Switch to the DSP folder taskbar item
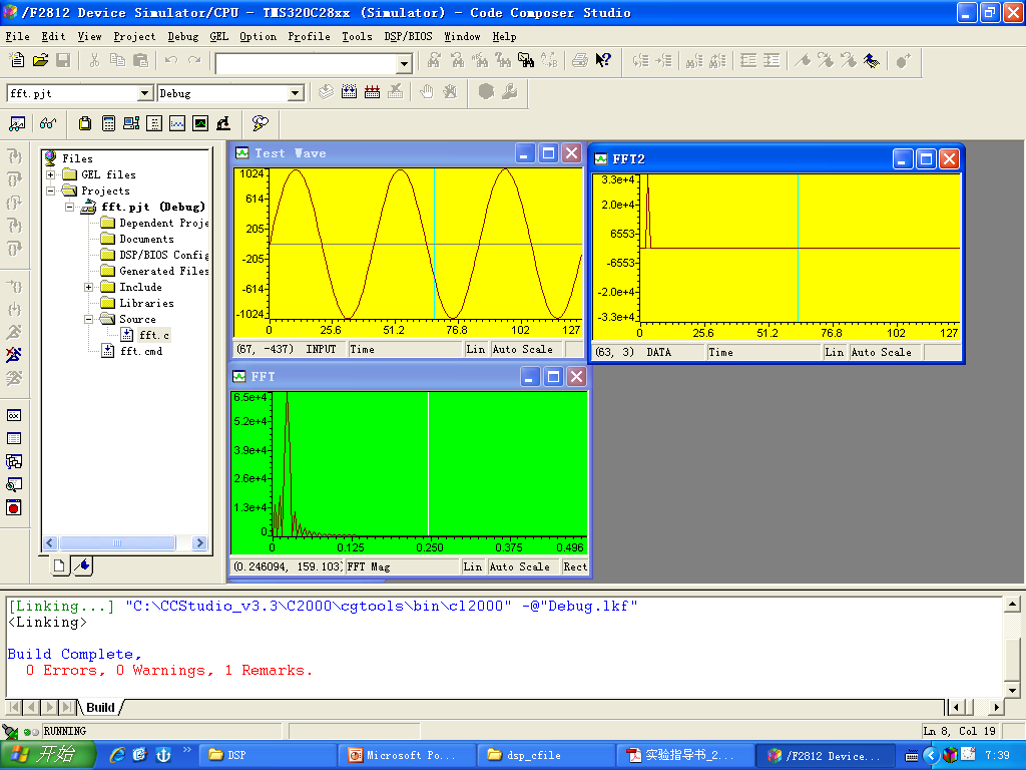 (x=267, y=755)
